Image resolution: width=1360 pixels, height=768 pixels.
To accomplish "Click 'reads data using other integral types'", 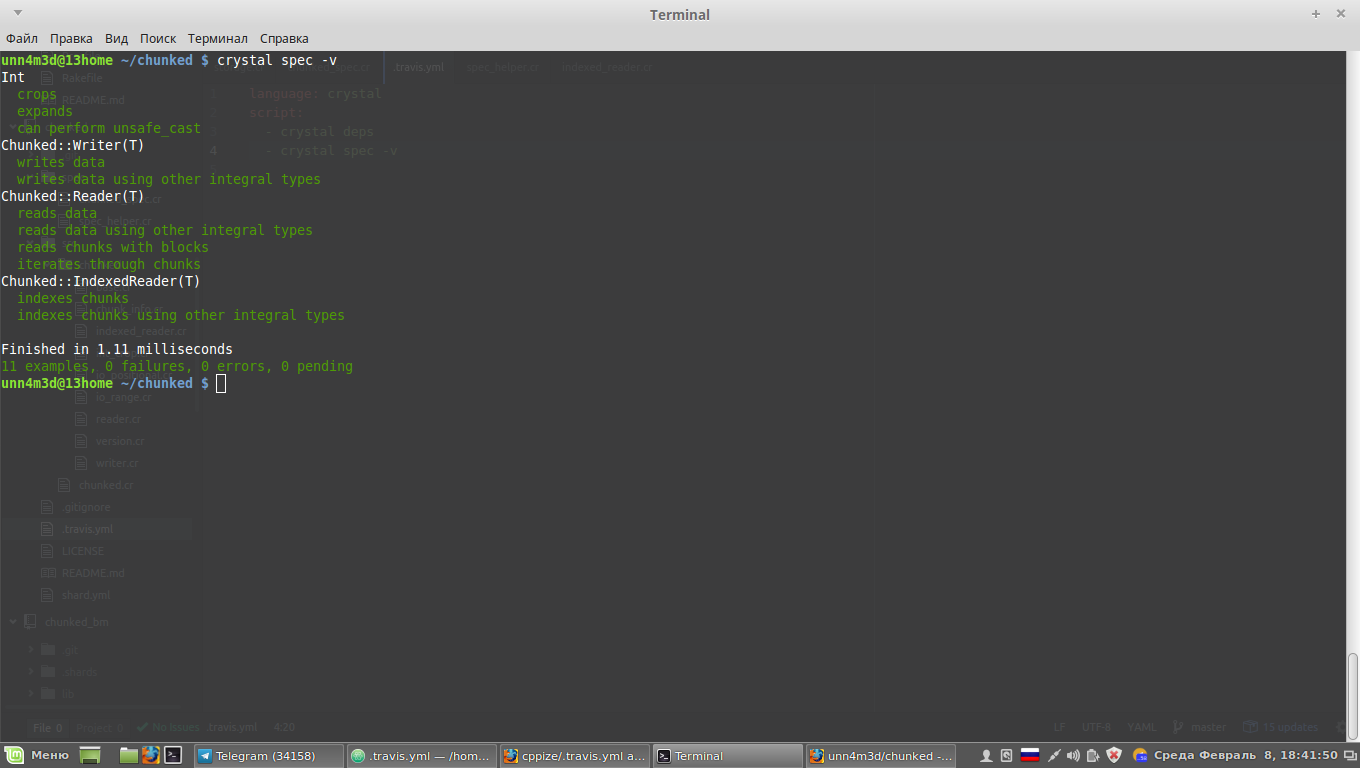I will click(x=165, y=230).
